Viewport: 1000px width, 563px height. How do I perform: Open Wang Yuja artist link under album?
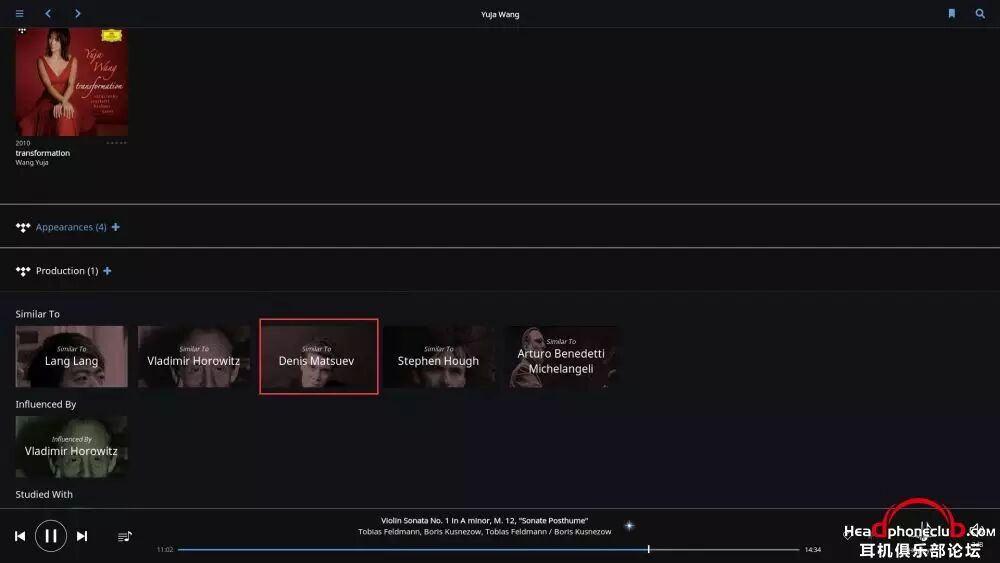point(32,163)
